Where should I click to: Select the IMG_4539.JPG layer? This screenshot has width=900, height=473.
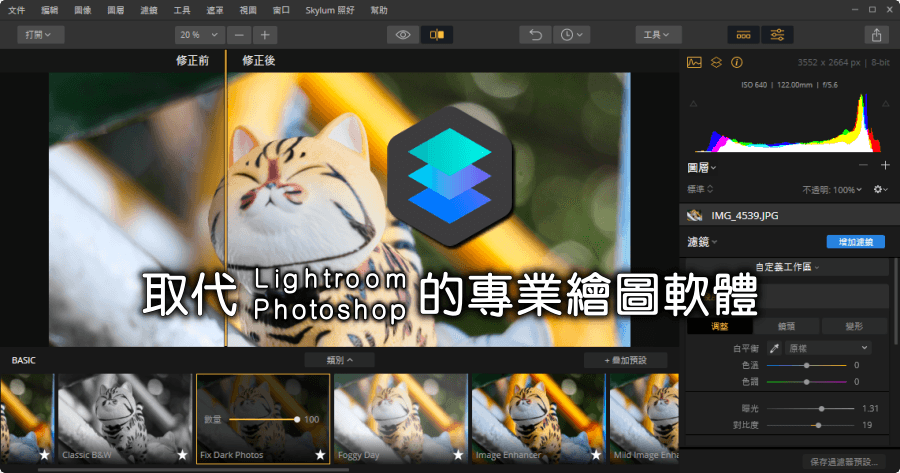pos(789,215)
